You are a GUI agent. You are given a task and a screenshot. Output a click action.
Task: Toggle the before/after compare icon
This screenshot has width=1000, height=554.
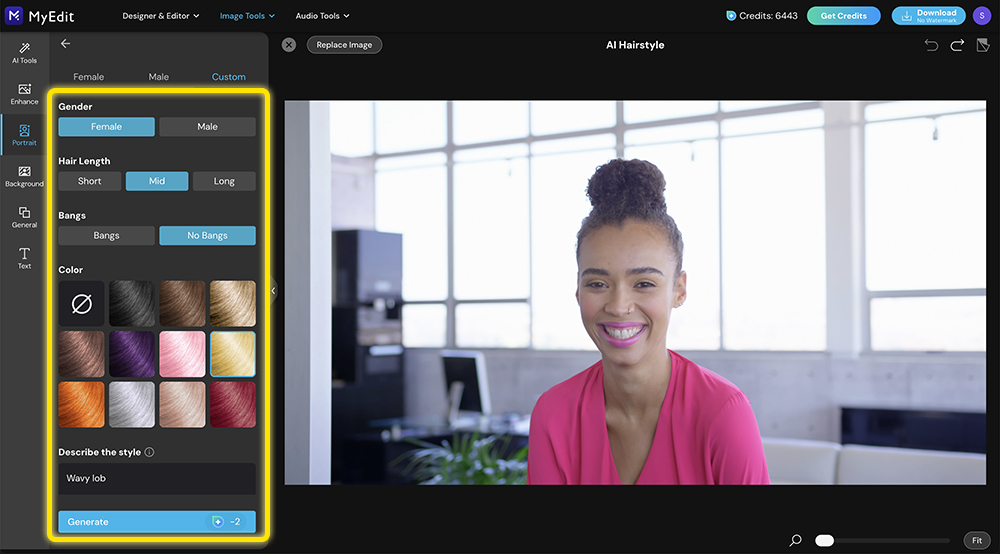pos(983,45)
